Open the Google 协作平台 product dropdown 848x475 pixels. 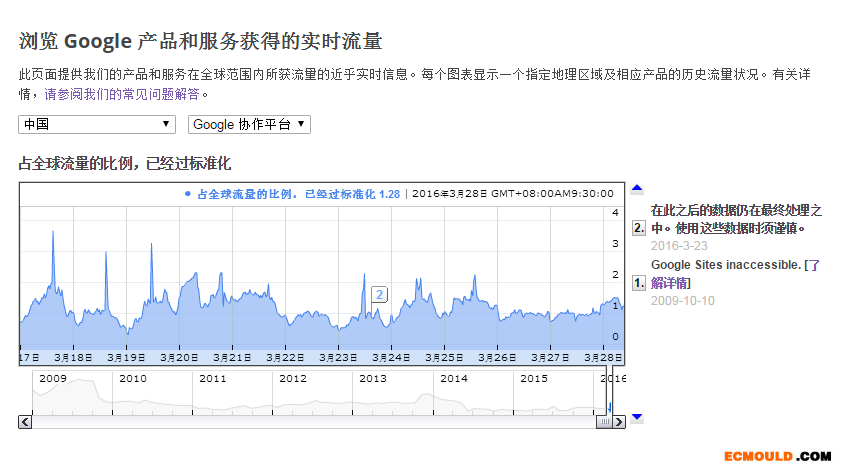[x=249, y=124]
